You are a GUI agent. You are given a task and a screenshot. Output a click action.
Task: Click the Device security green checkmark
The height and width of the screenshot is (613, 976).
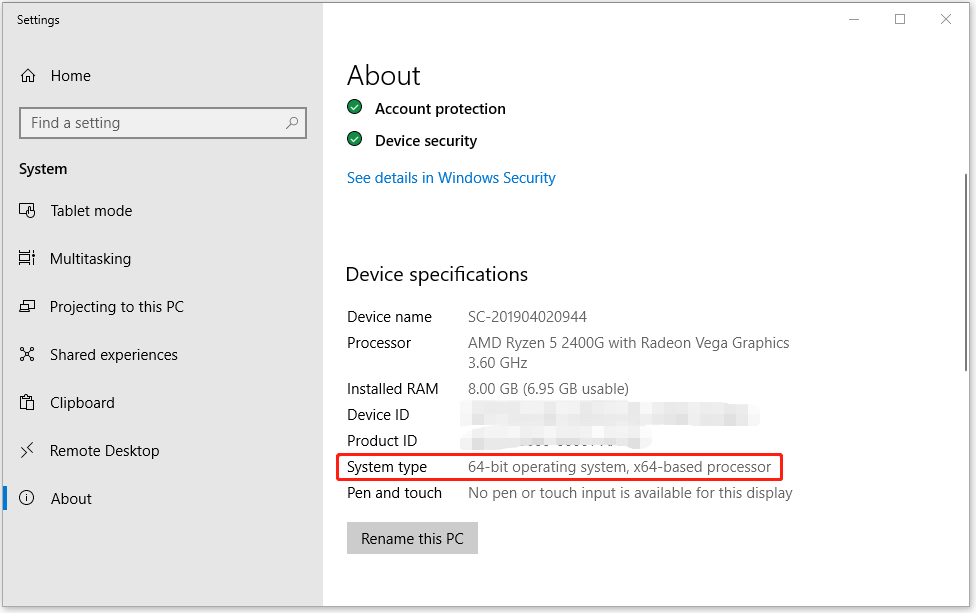(x=354, y=140)
